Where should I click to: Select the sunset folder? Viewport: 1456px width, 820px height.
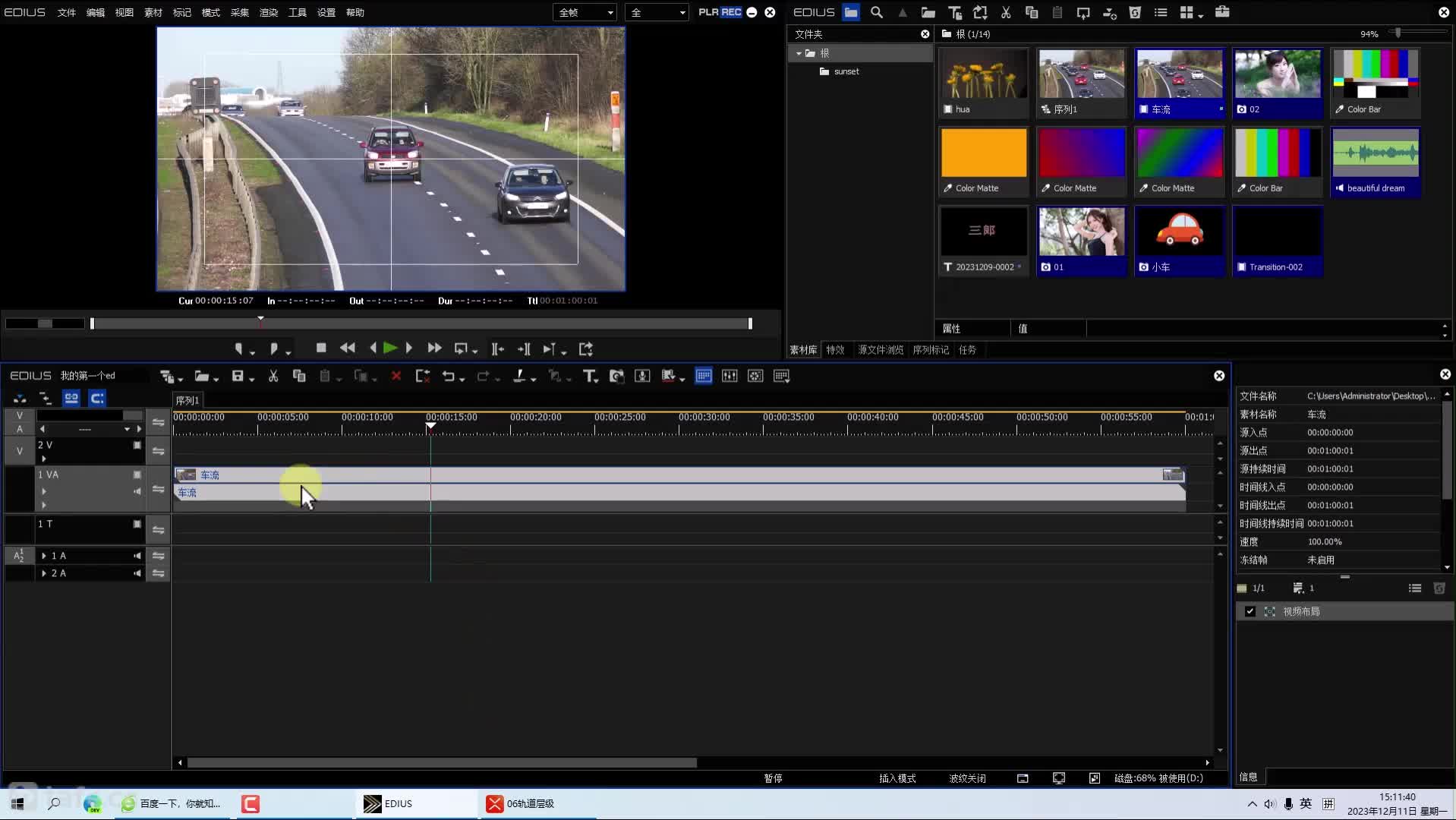click(x=846, y=71)
